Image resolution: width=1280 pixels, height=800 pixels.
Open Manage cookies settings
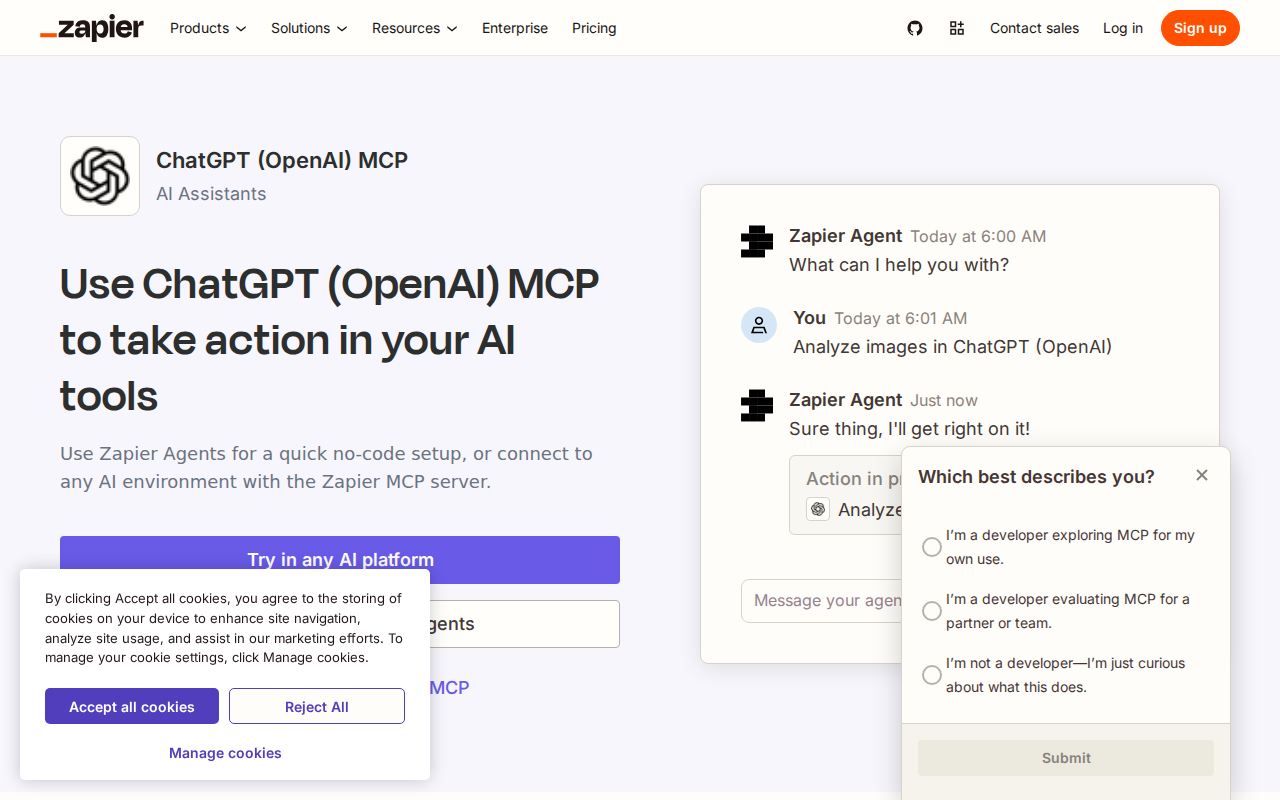[225, 753]
